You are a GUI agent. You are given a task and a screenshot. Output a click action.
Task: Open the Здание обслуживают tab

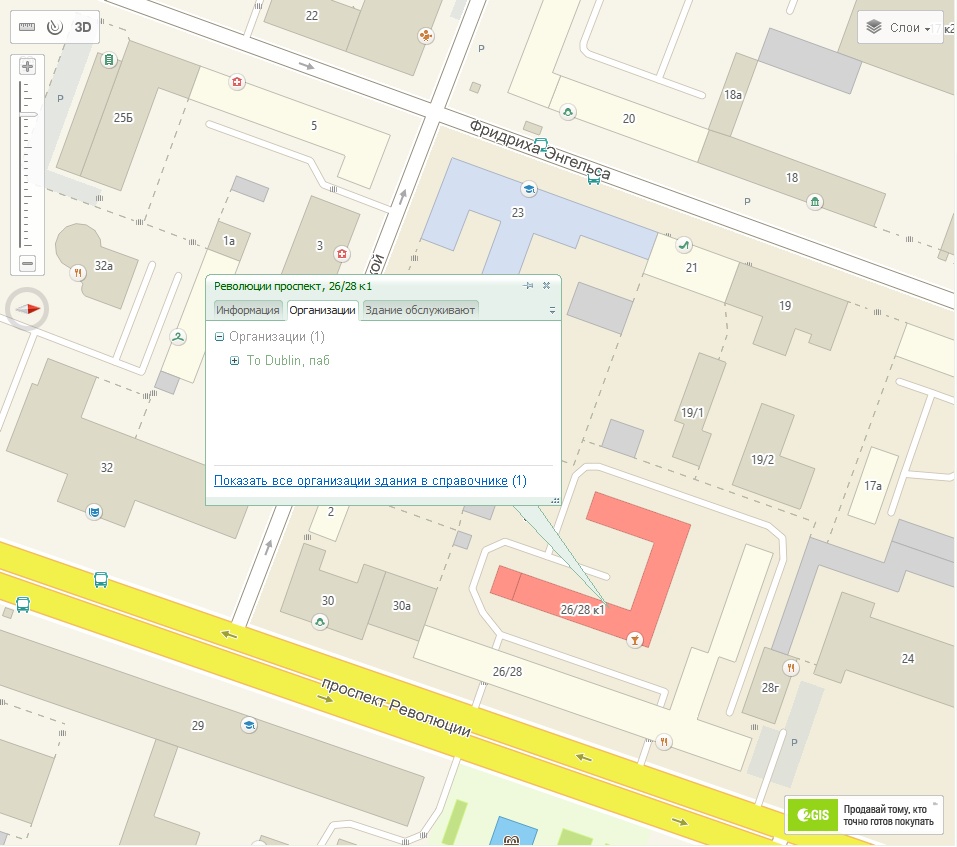pos(420,310)
